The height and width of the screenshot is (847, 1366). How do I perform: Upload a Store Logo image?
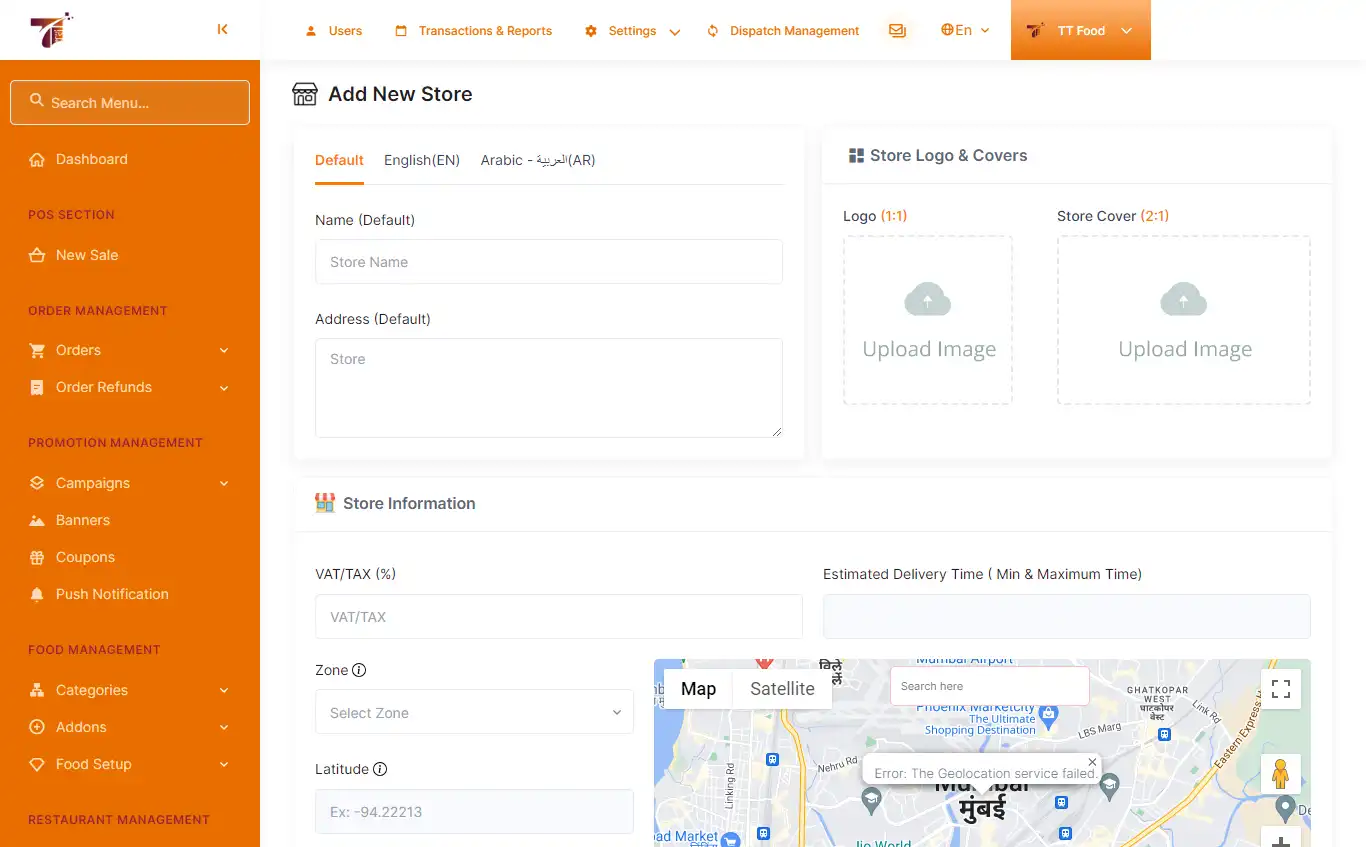927,320
